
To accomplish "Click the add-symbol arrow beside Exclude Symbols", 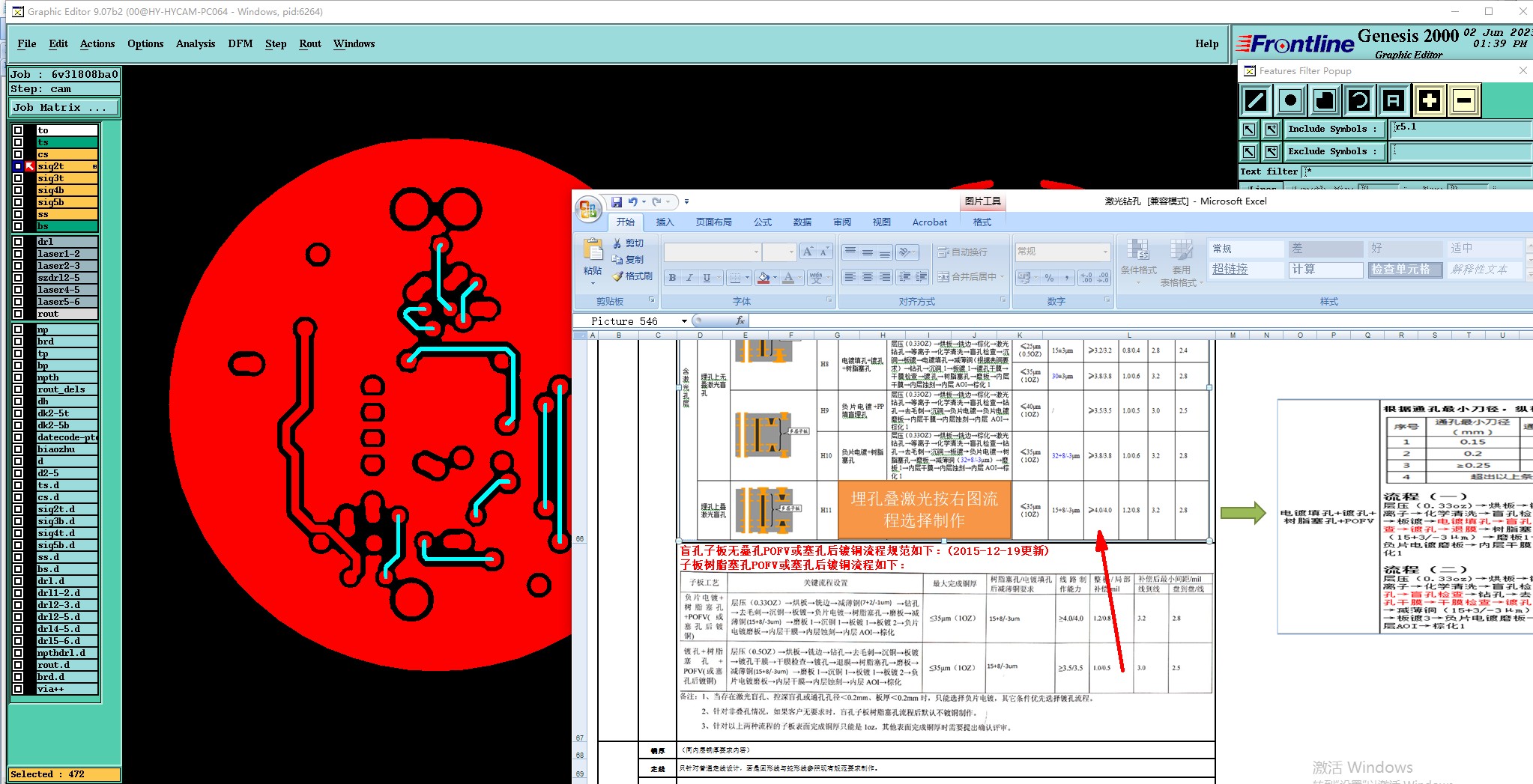I will [1272, 152].
